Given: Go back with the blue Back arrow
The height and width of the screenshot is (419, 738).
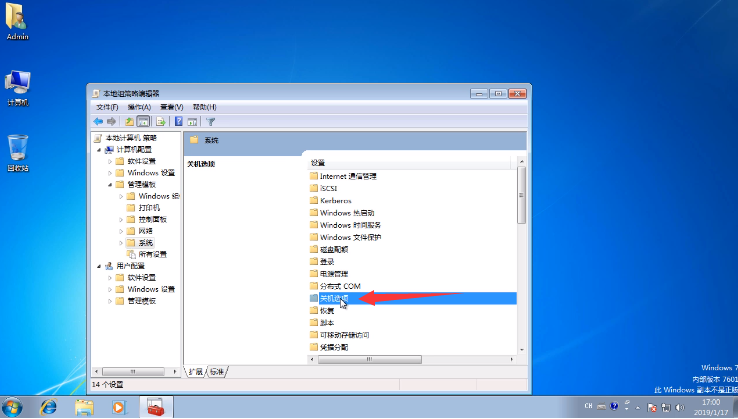Looking at the screenshot, I should point(98,121).
